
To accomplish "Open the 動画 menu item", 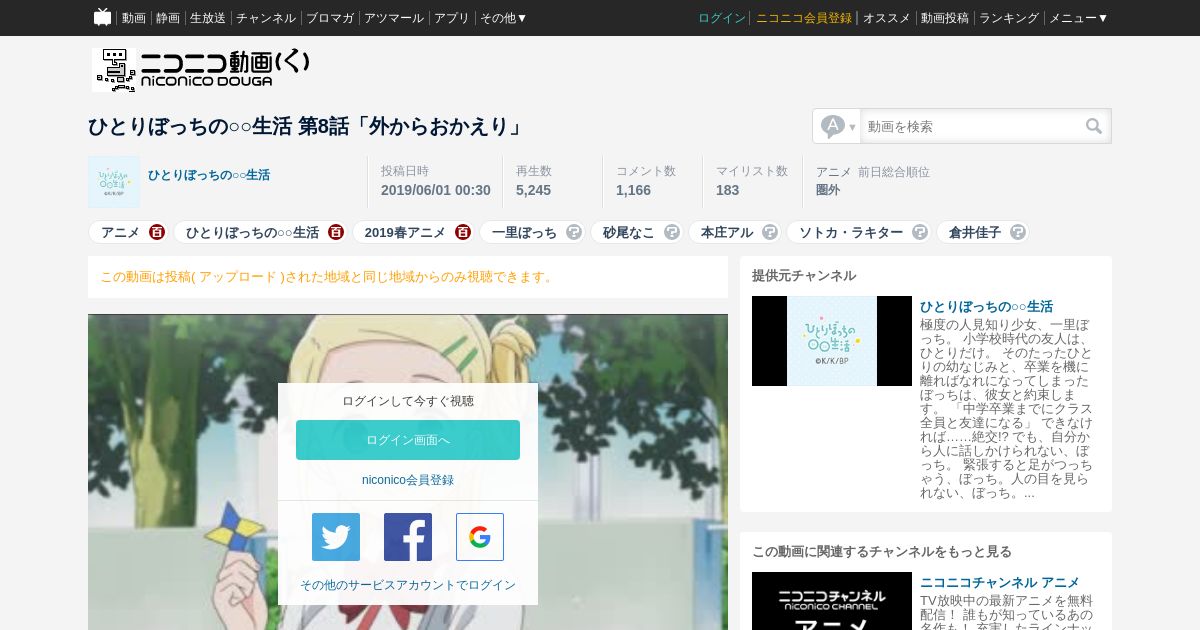I will tap(134, 18).
